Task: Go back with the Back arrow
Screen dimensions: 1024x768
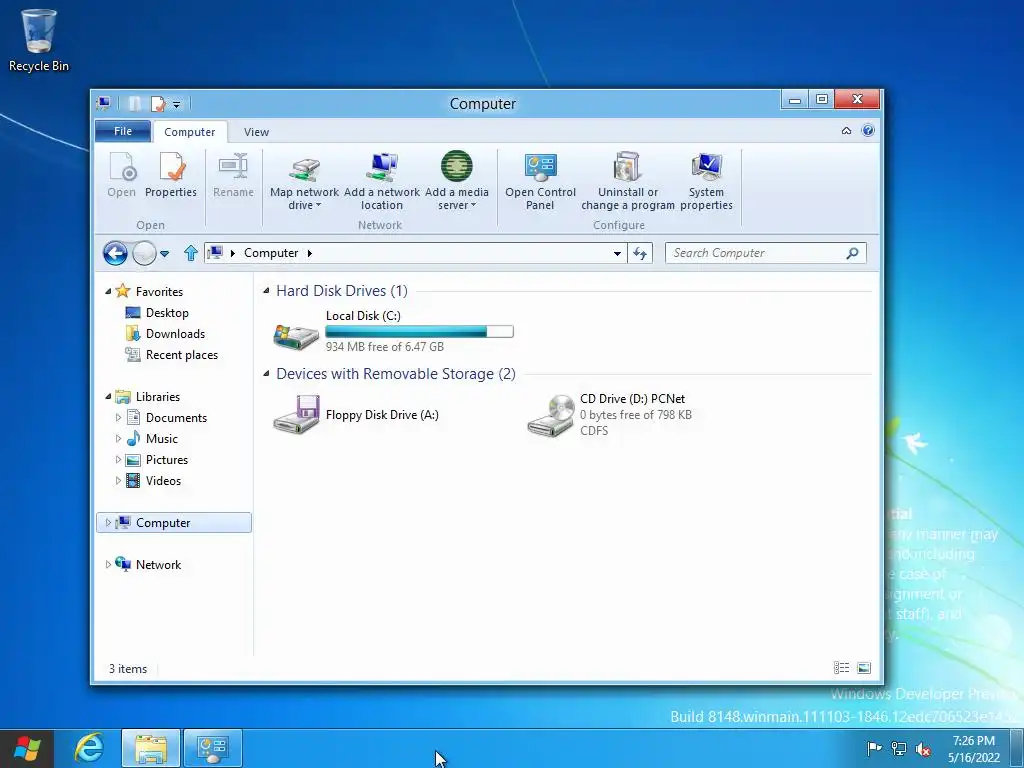Action: tap(115, 253)
